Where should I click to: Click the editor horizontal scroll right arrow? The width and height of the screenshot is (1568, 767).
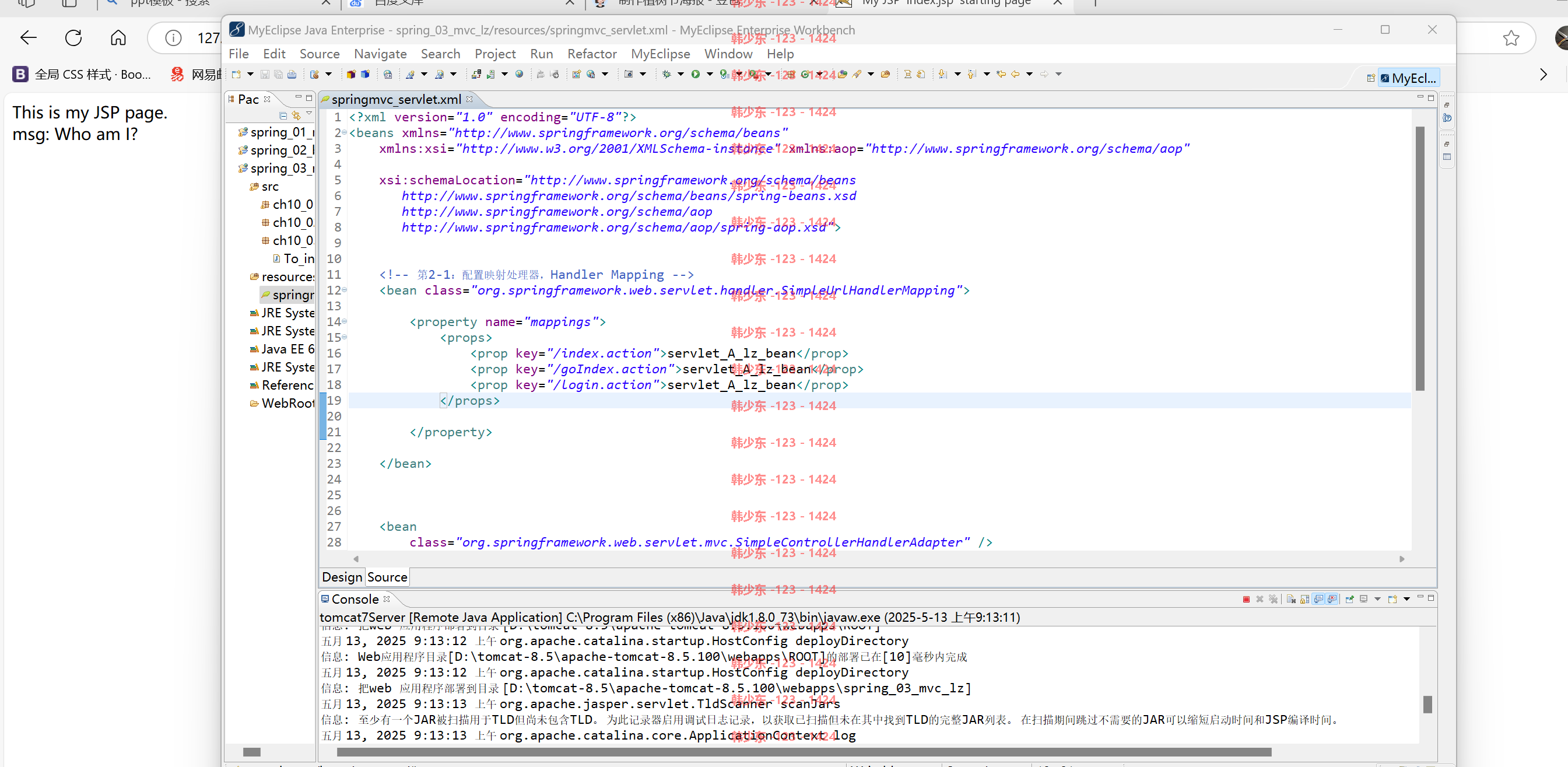point(1402,559)
